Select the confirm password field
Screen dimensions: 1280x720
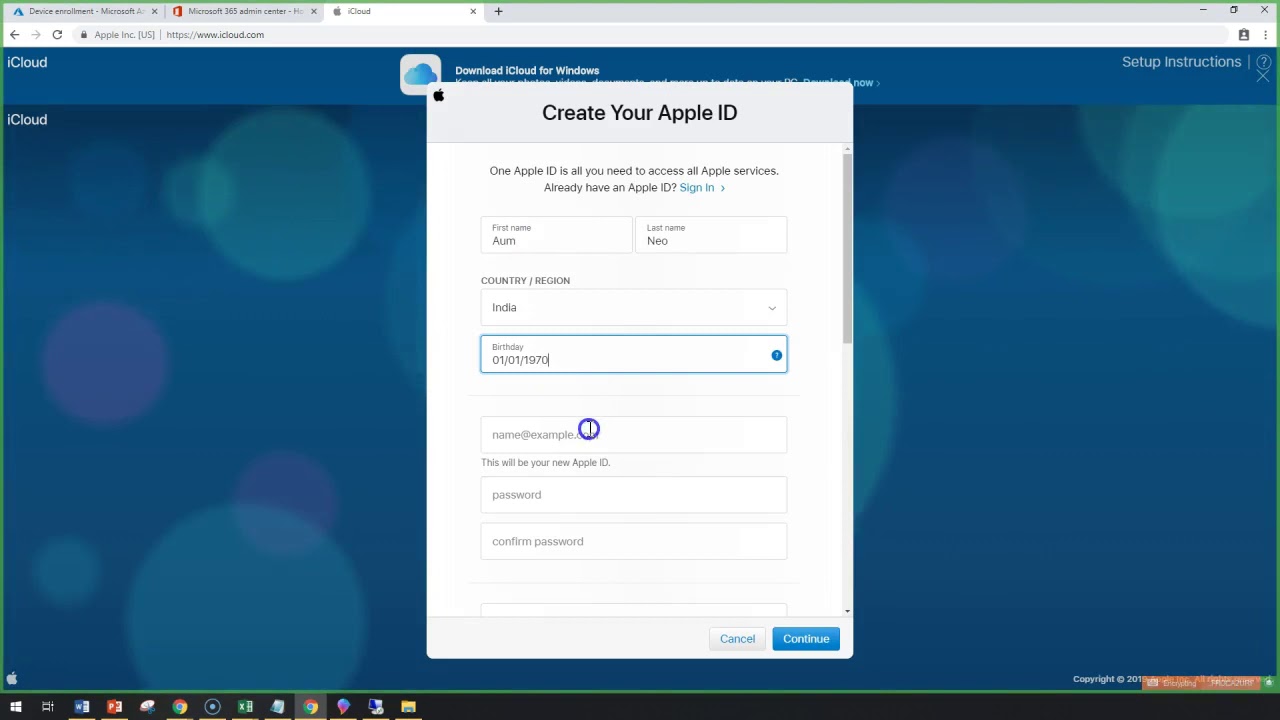pos(634,542)
